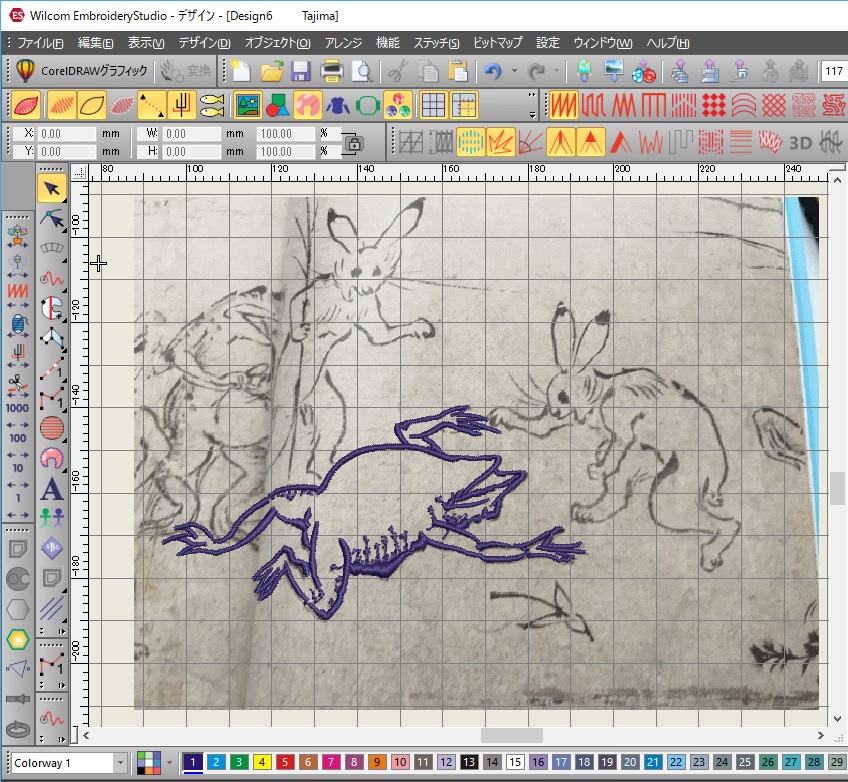Click the 設定 menu item
Image resolution: width=848 pixels, height=782 pixels.
(548, 43)
